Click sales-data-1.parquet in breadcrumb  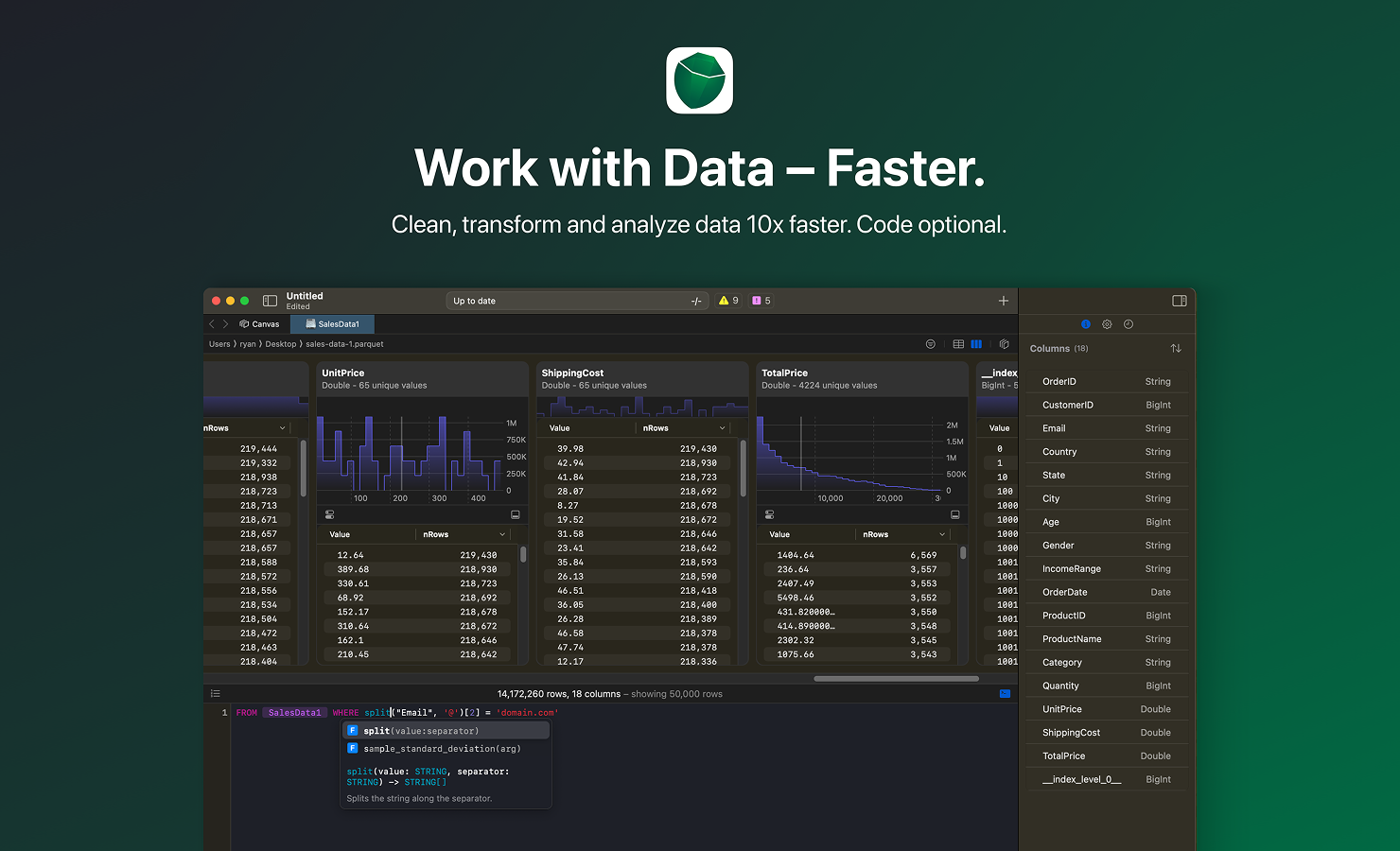point(344,344)
